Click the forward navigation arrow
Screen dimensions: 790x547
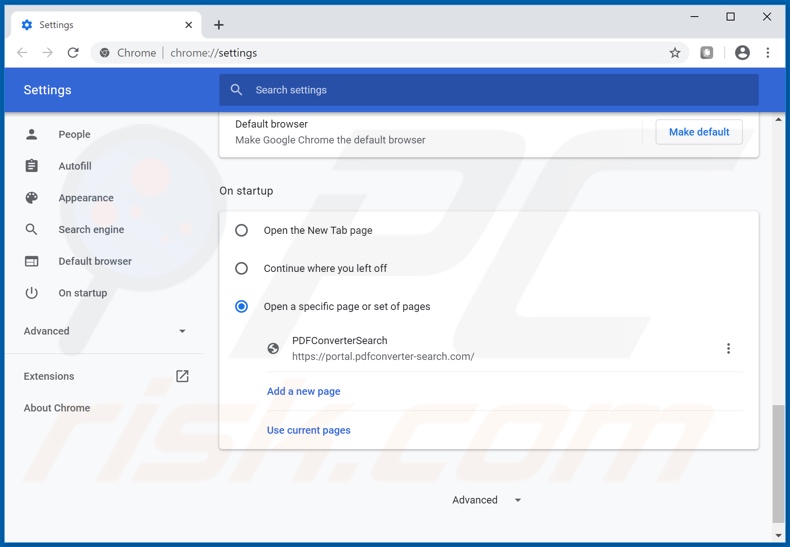coord(47,52)
